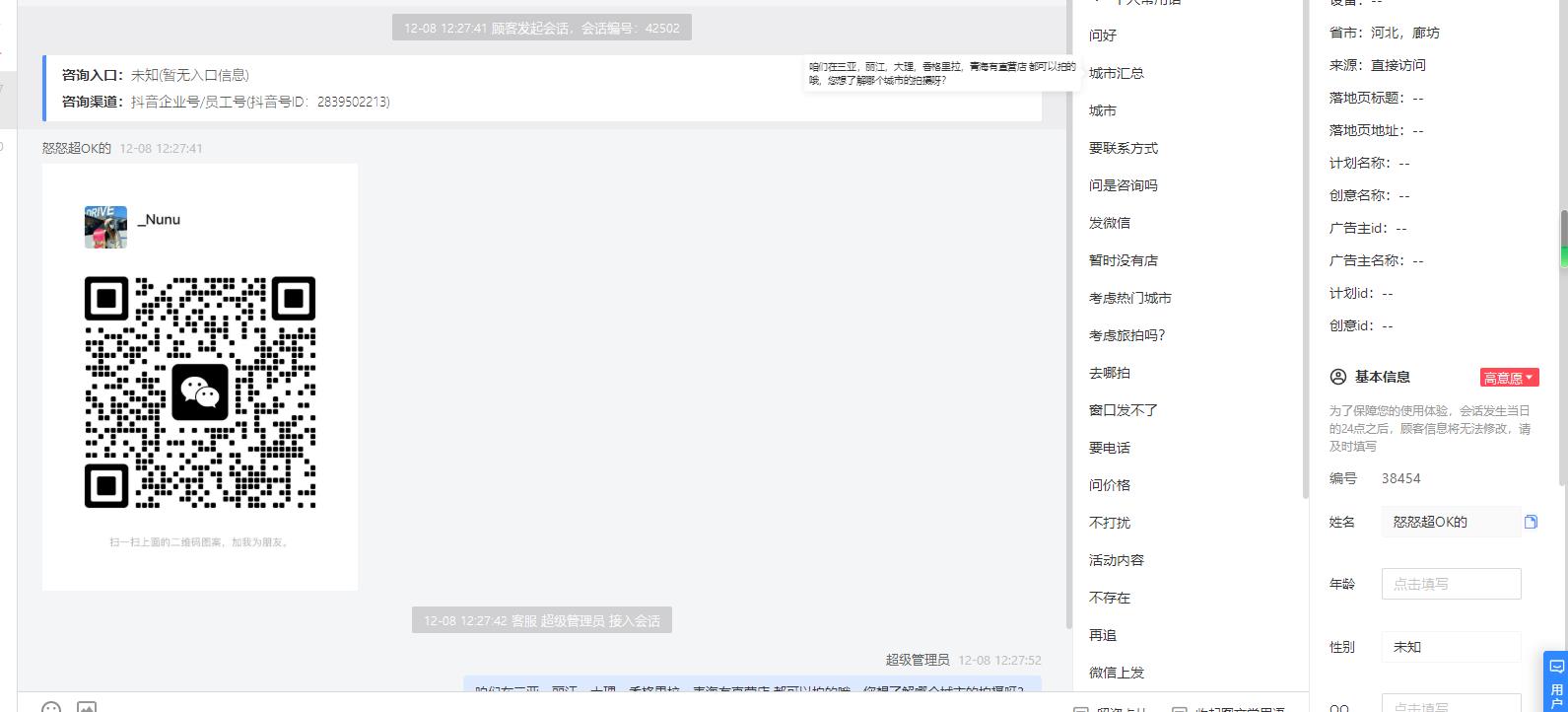Image resolution: width=1568 pixels, height=712 pixels.
Task: Open the floating blue 用户 feedback tab
Action: 1556,681
